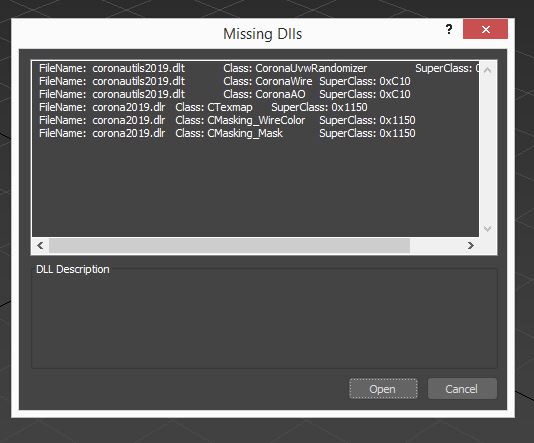Select the CMasking_Mask class row
This screenshot has height=443, width=534.
tap(256, 133)
